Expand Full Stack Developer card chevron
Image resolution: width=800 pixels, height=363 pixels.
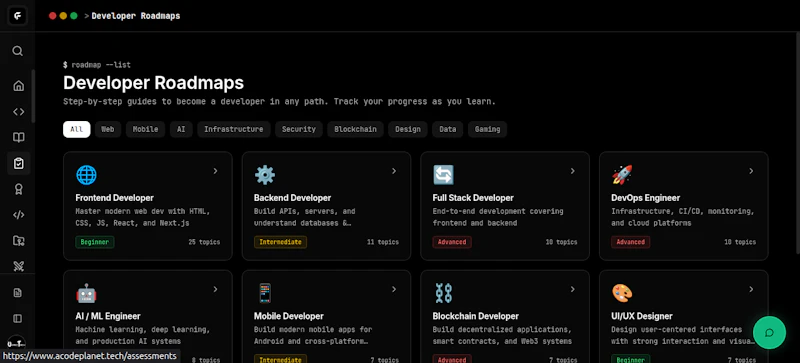point(572,171)
